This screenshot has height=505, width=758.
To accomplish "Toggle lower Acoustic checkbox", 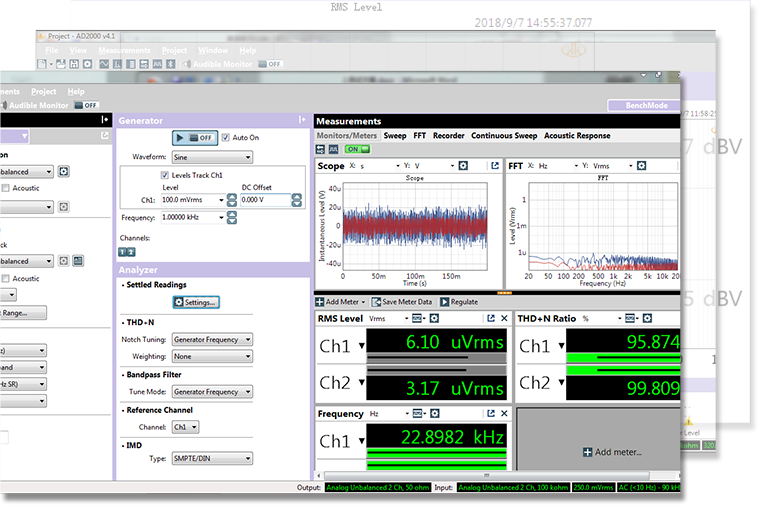I will point(6,278).
